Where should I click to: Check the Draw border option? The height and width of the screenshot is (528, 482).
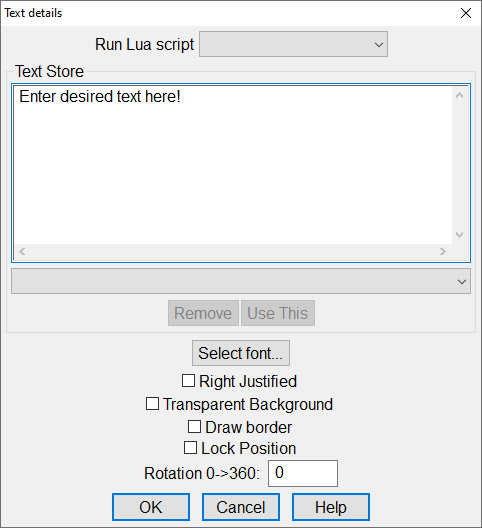(194, 427)
